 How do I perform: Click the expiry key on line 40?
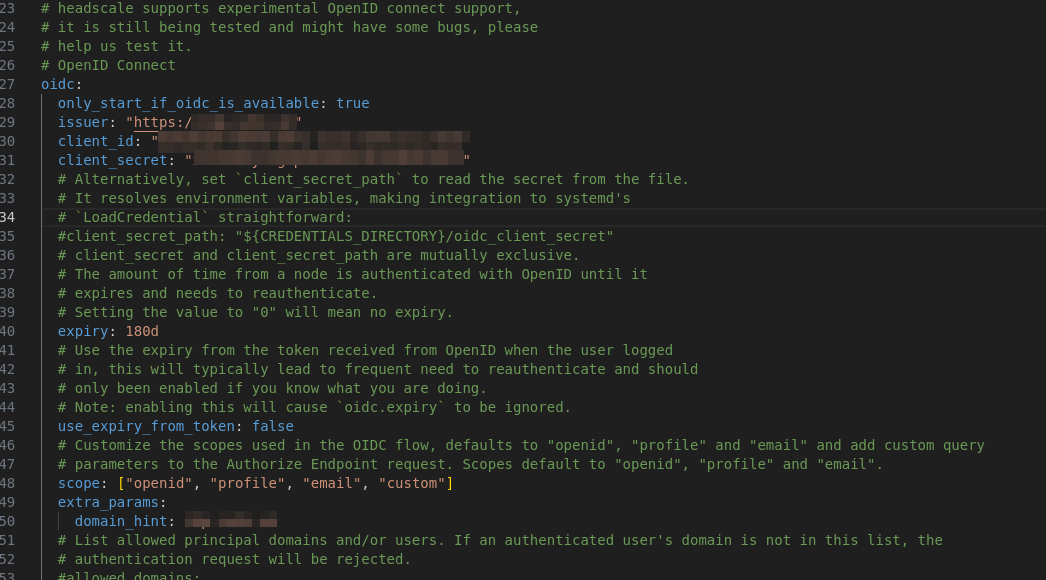(83, 331)
